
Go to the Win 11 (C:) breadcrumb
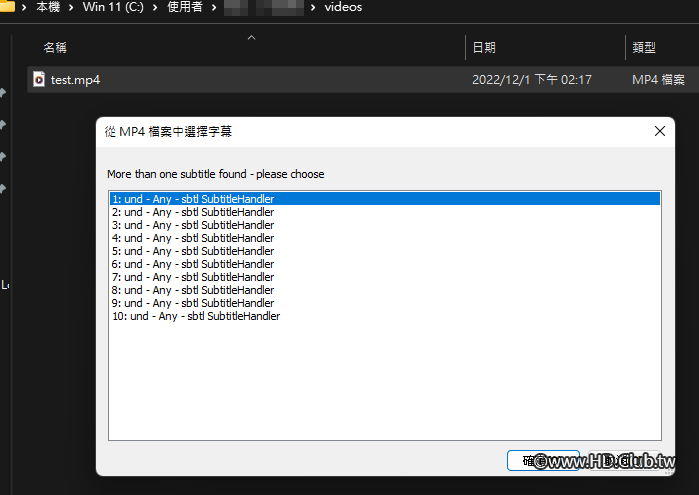(x=113, y=7)
